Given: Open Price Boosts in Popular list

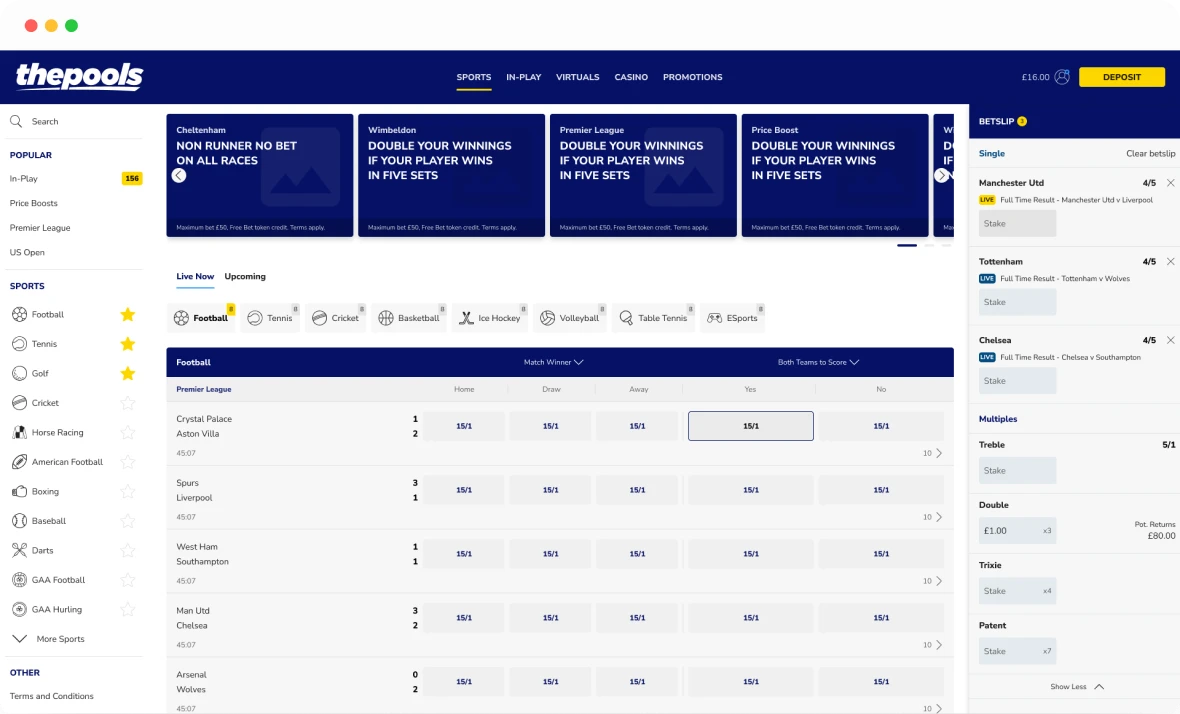Looking at the screenshot, I should point(34,203).
